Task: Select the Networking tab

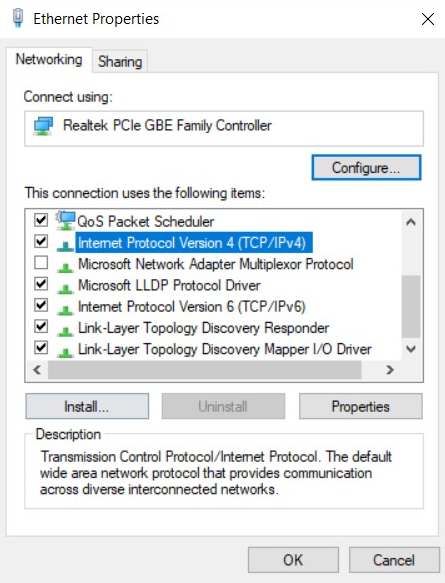Action: [49, 59]
